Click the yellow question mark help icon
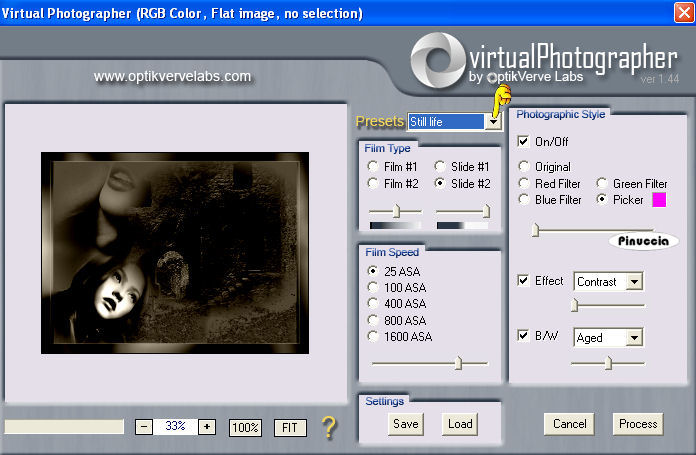This screenshot has height=455, width=696. click(x=329, y=427)
